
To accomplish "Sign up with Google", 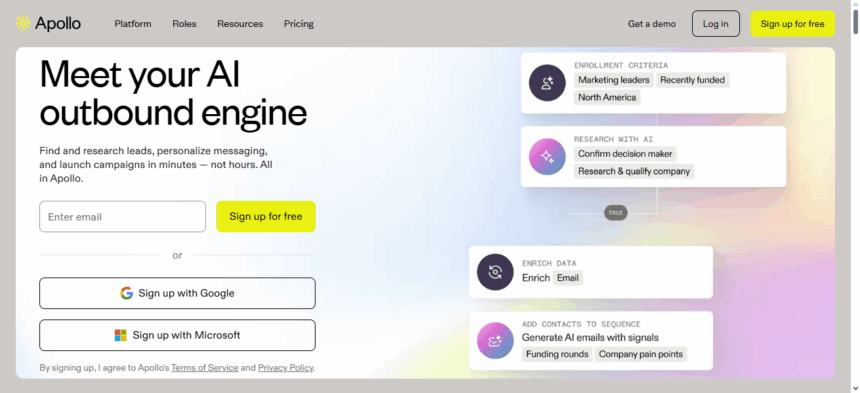I will (177, 293).
